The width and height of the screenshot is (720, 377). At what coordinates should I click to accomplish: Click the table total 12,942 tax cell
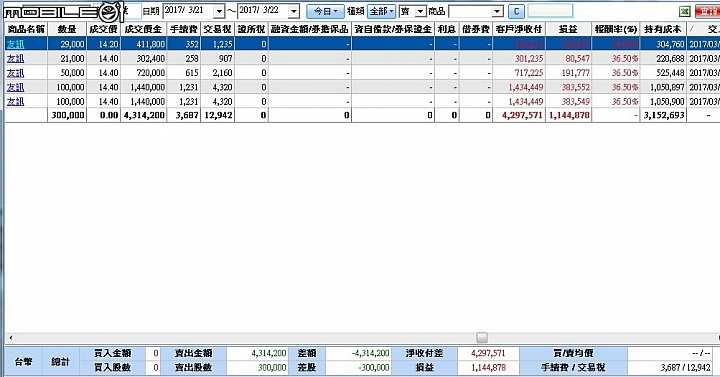218,115
